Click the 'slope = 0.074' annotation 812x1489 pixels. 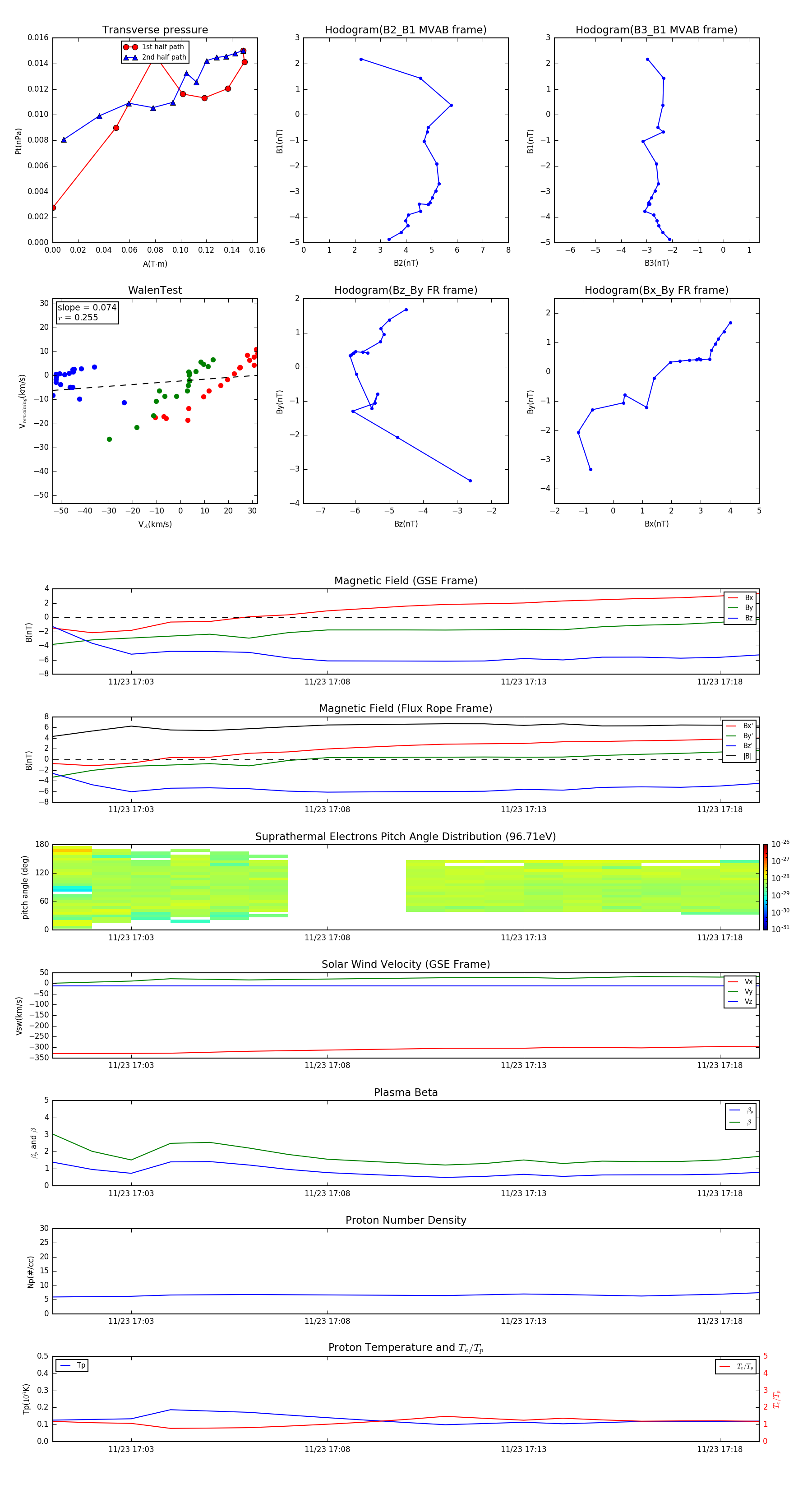tap(87, 308)
